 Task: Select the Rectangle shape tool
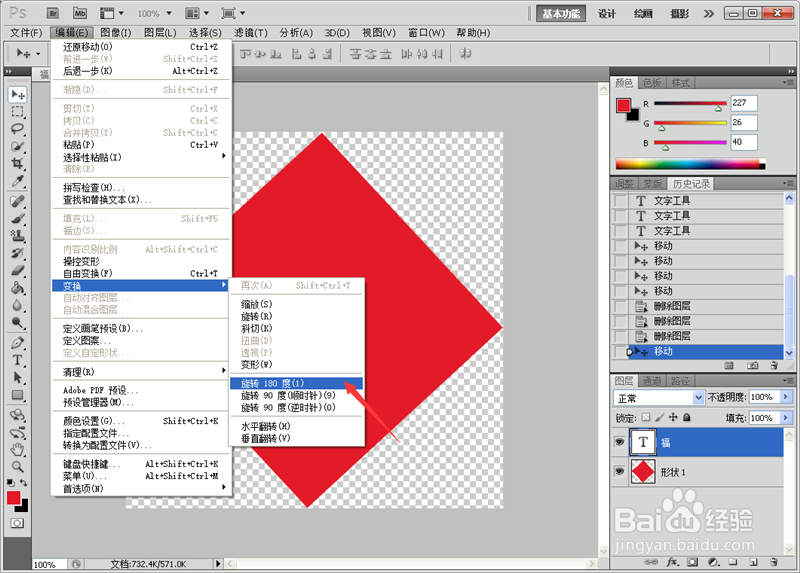click(x=18, y=395)
